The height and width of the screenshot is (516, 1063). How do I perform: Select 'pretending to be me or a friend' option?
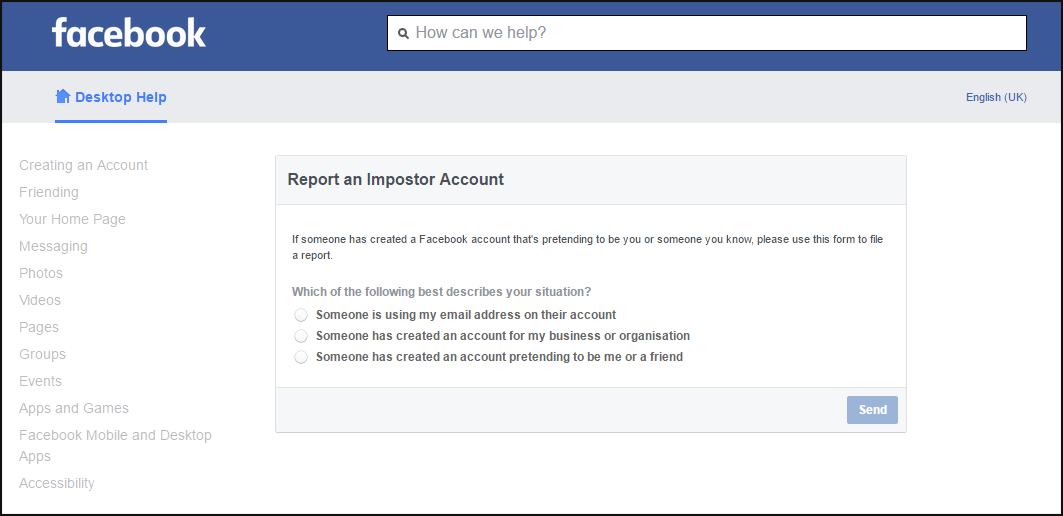tap(301, 357)
